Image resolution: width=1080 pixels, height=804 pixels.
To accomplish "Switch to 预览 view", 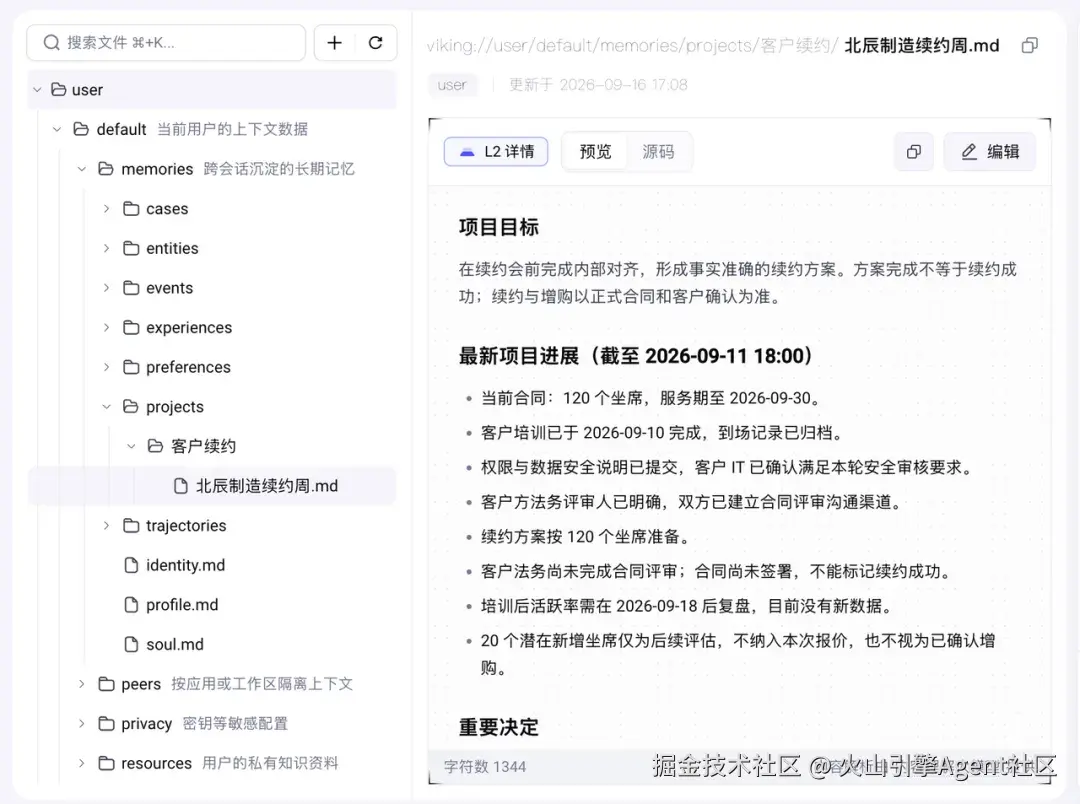I will click(x=595, y=152).
